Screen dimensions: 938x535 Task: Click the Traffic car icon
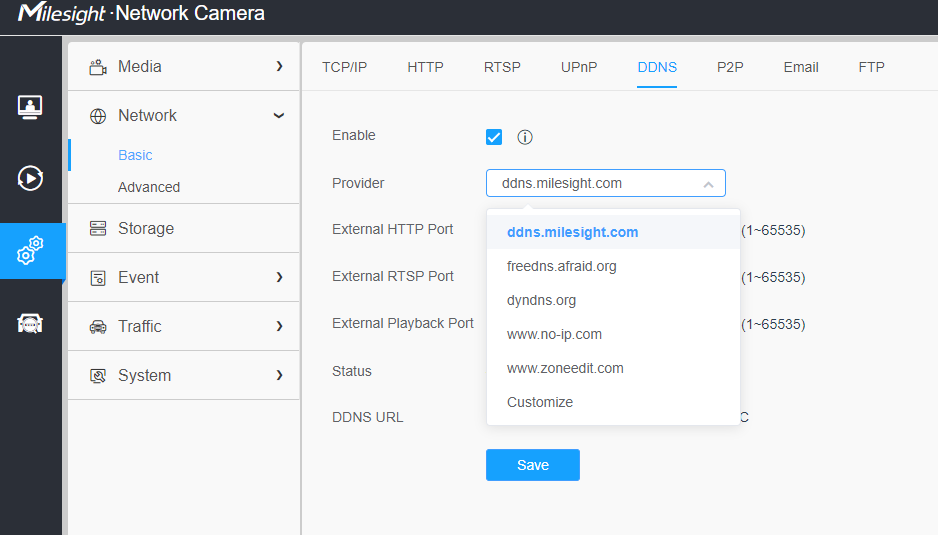98,327
